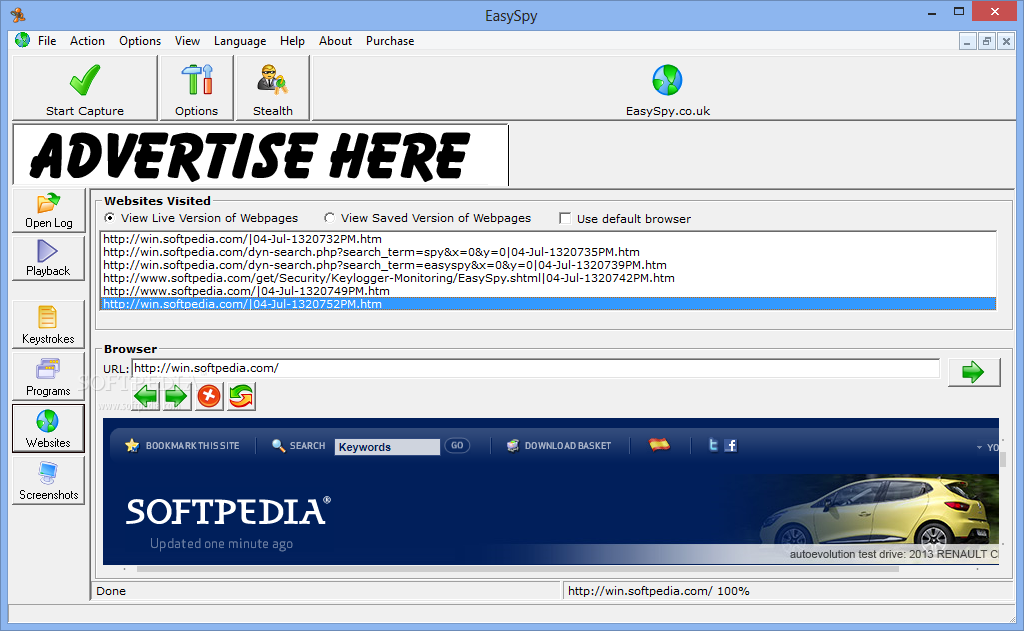Click the Spanish flag icon

coord(659,445)
